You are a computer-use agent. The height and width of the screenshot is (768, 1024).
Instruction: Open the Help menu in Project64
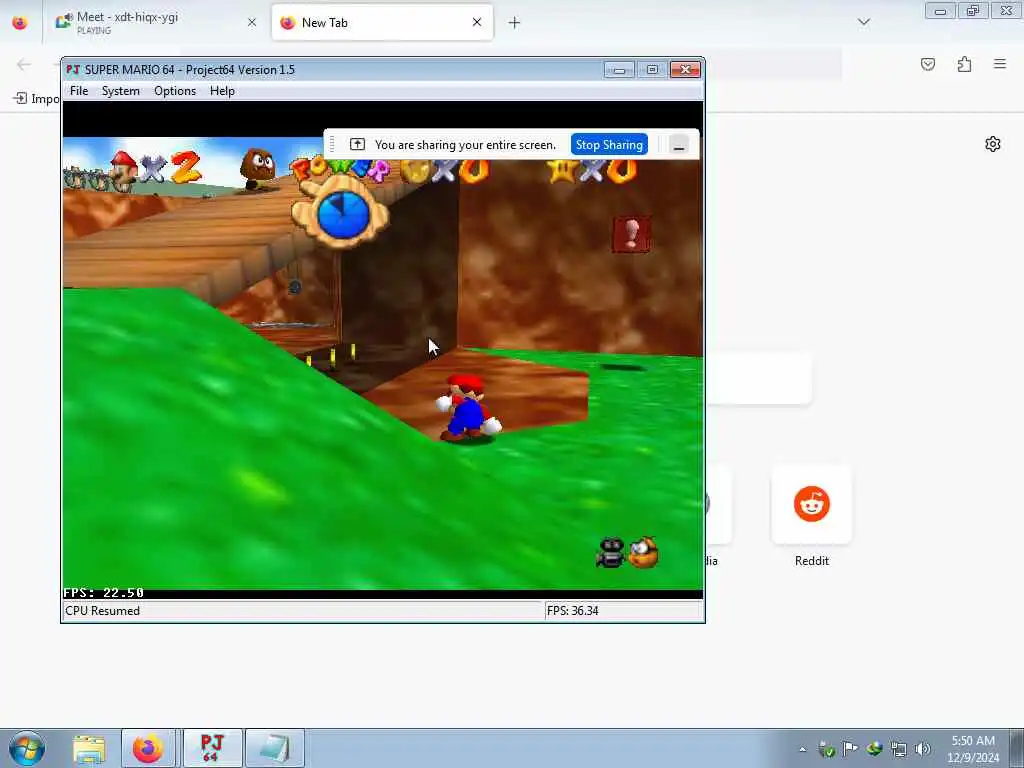[222, 91]
